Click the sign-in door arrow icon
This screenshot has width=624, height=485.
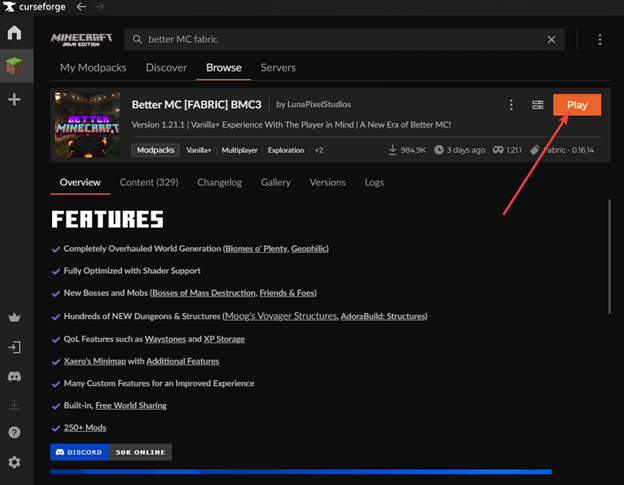pyautogui.click(x=14, y=347)
